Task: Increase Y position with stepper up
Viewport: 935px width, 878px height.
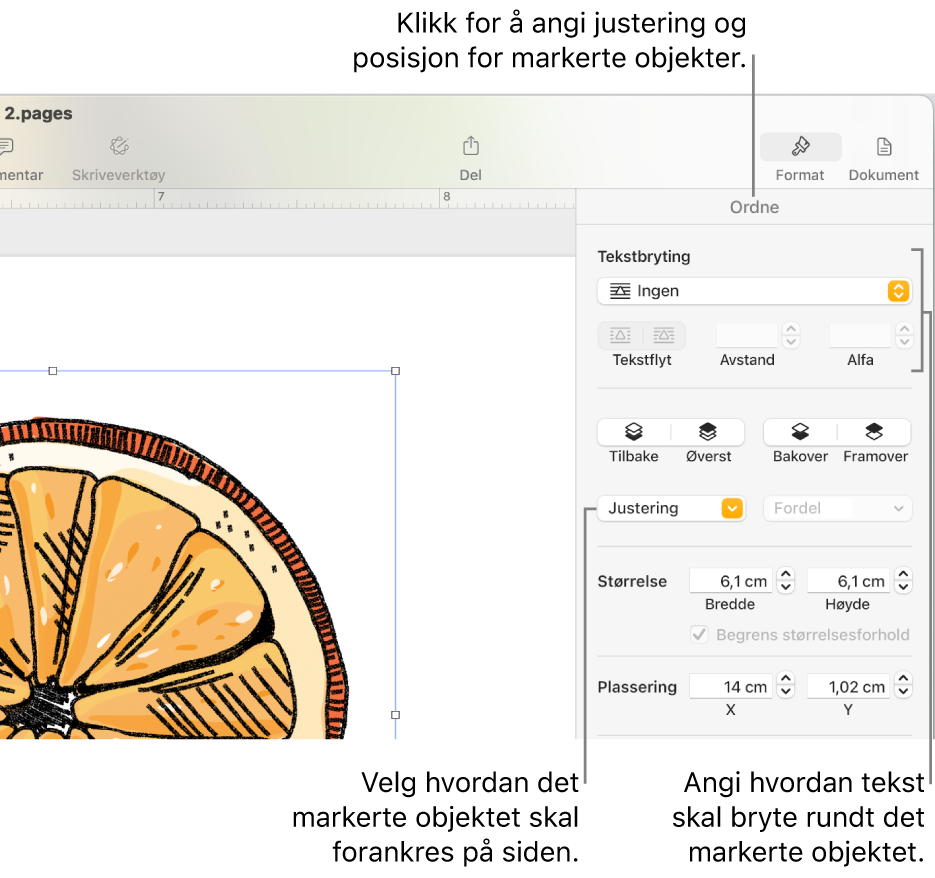Action: (x=903, y=679)
